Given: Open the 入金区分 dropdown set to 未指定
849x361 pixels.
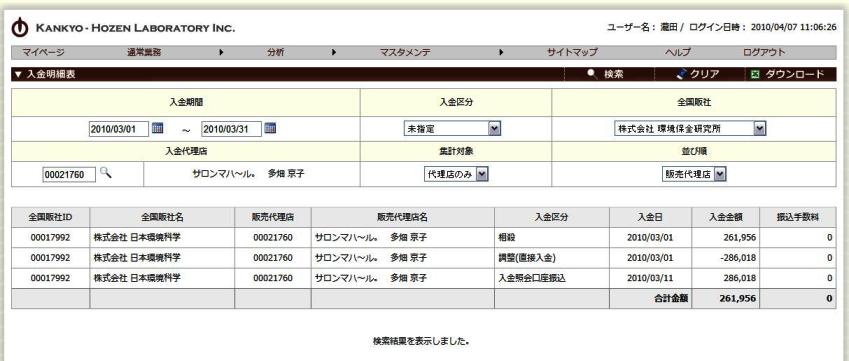Looking at the screenshot, I should tap(452, 129).
